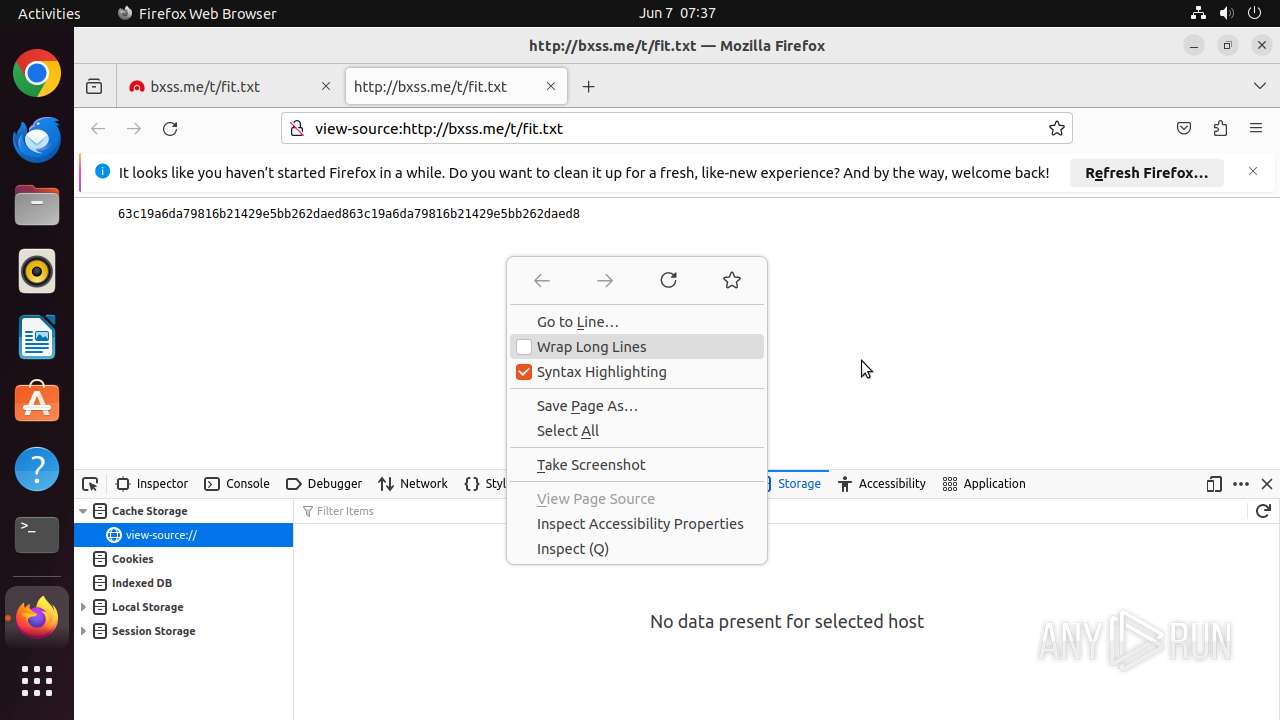Screen dimensions: 1280x720
Task: Click the Refresh Firefox button
Action: pyautogui.click(x=1147, y=173)
